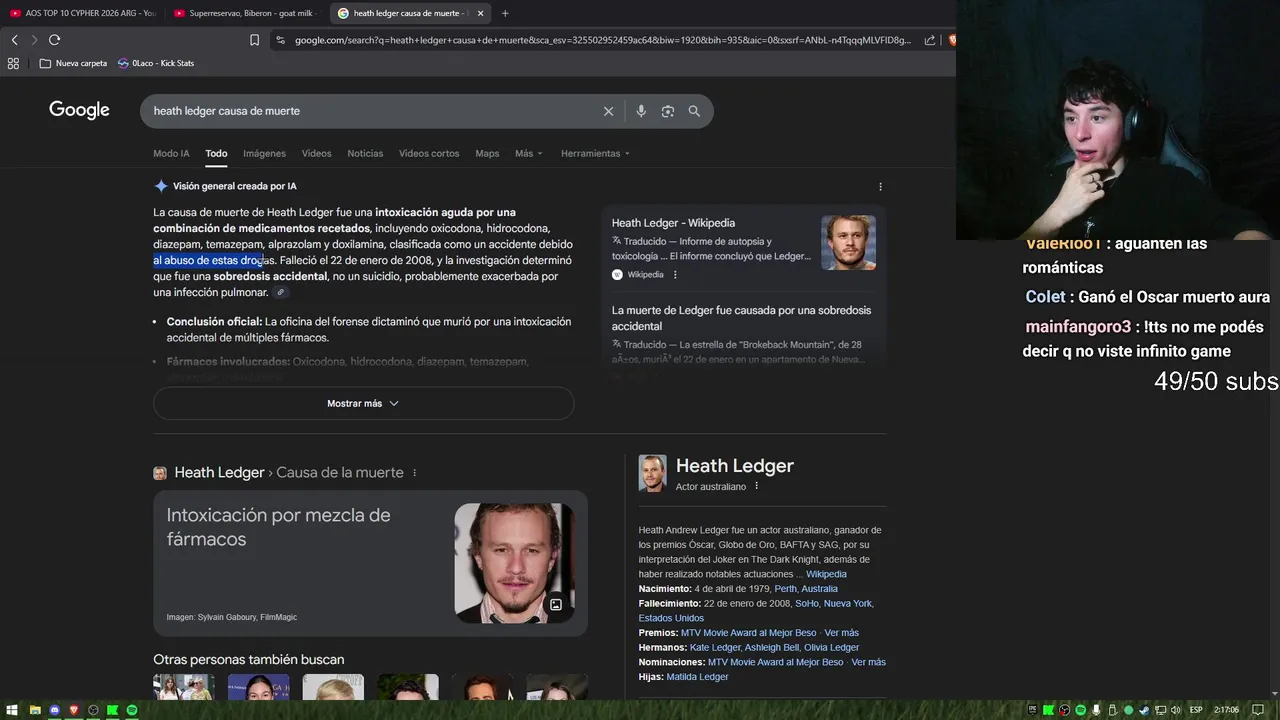Image resolution: width=1280 pixels, height=720 pixels.
Task: Open the Steam icon in the system tray
Action: click(1144, 710)
